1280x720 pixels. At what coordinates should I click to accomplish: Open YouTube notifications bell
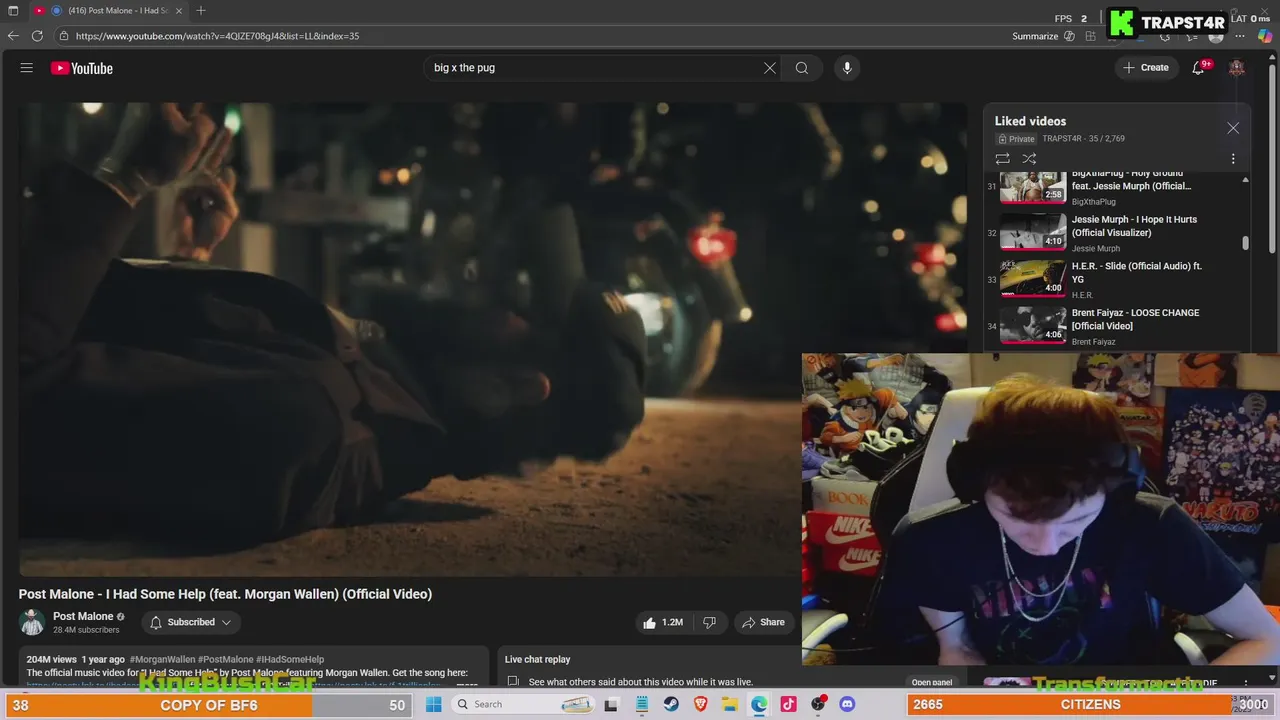(x=1199, y=68)
